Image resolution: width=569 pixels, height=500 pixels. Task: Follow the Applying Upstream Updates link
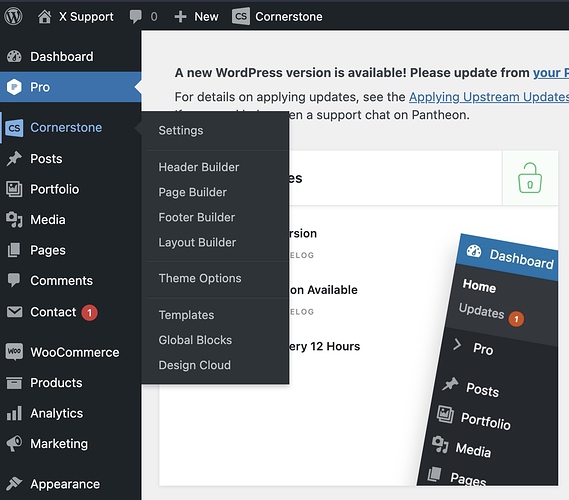[x=489, y=97]
